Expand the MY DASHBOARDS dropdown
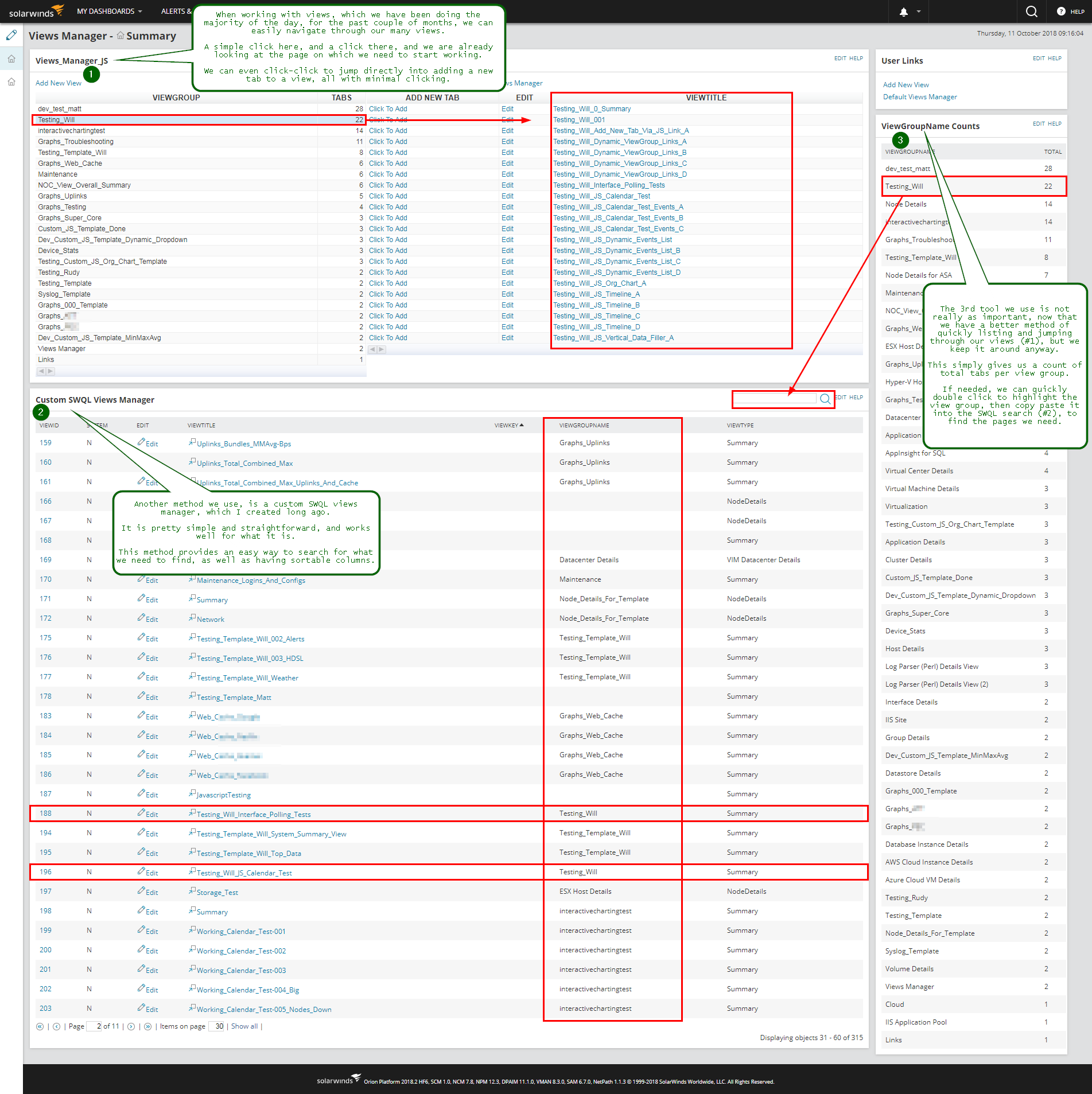The height and width of the screenshot is (1094, 1092). click(110, 11)
